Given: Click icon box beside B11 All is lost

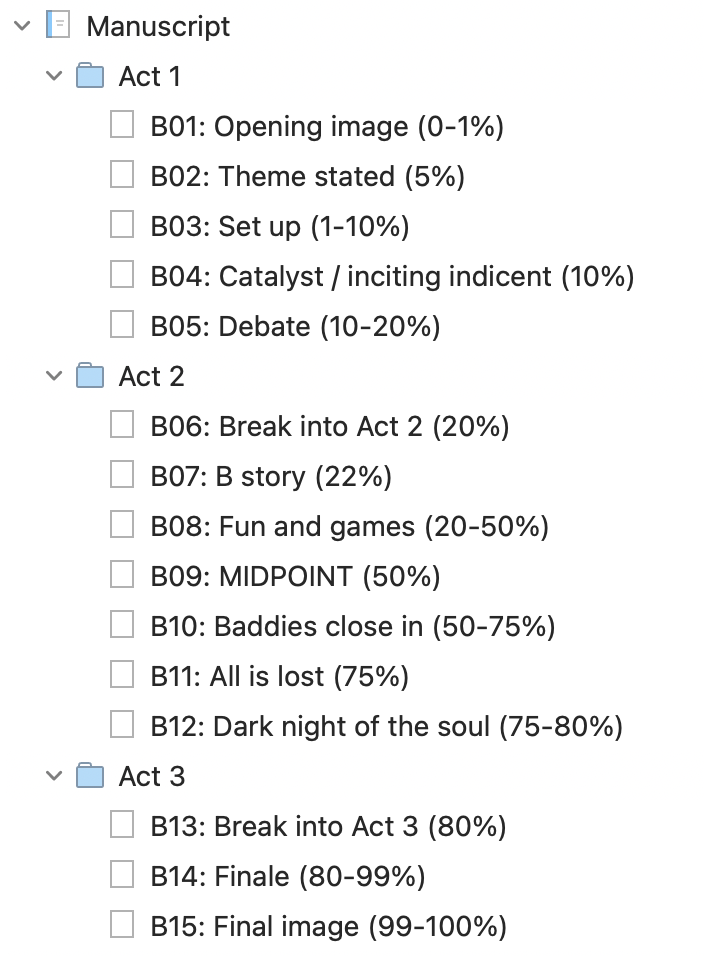Looking at the screenshot, I should pos(122,674).
